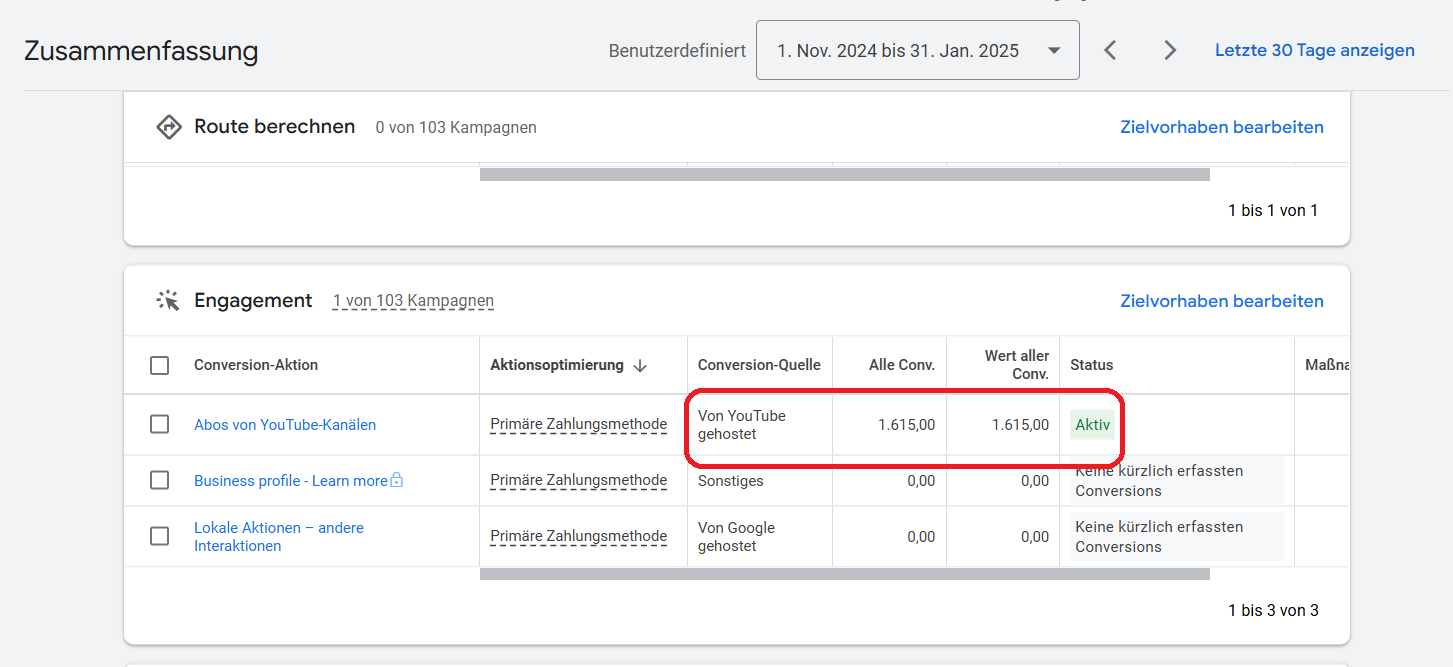Expand Primäre Zahlungsmethode for YouTube-Kanäle row
Viewport: 1453px width, 667px height.
pyautogui.click(x=578, y=424)
